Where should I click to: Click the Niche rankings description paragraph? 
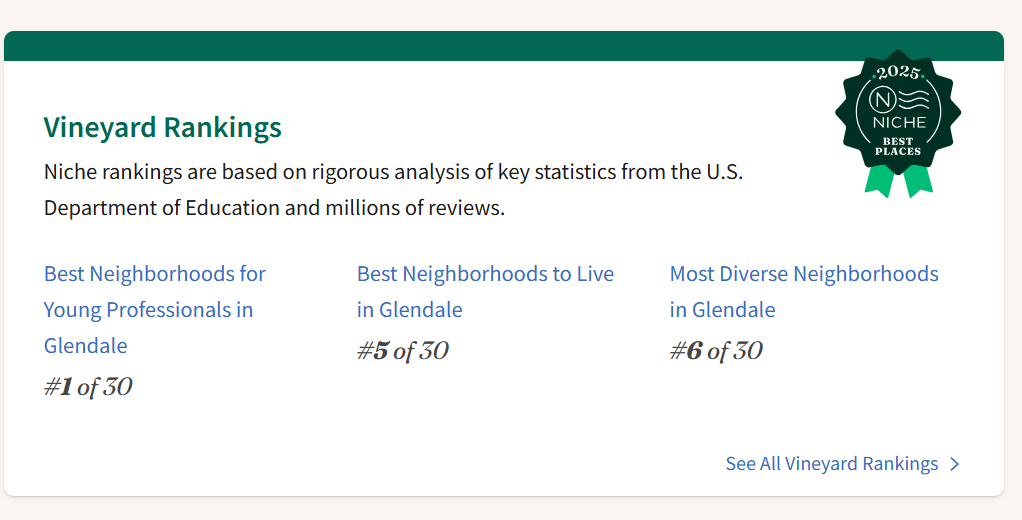(x=393, y=190)
